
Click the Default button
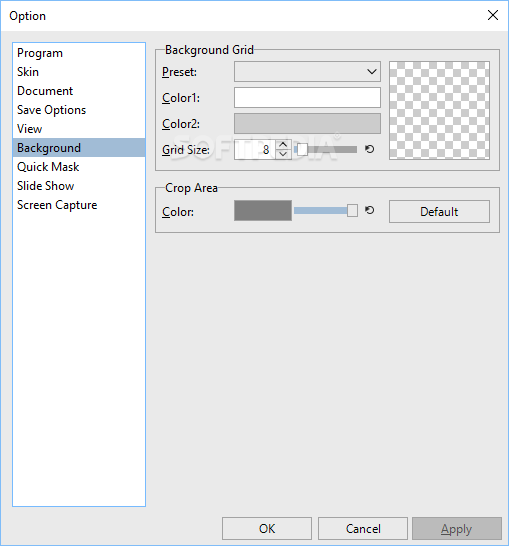439,211
